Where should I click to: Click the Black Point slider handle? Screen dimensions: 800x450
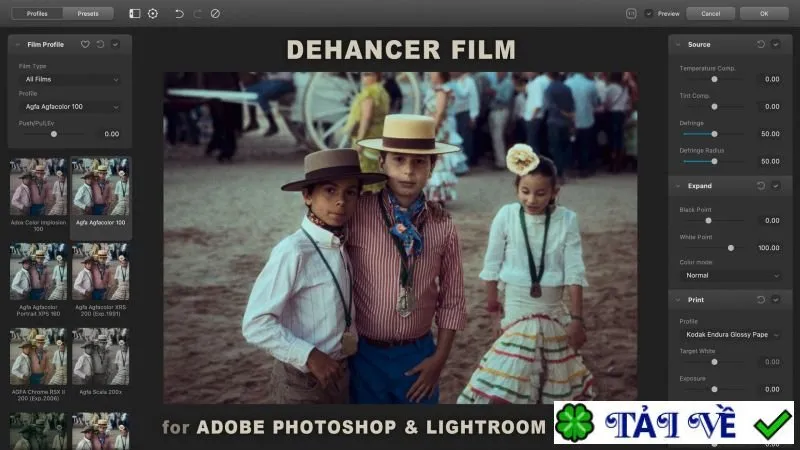click(x=708, y=220)
